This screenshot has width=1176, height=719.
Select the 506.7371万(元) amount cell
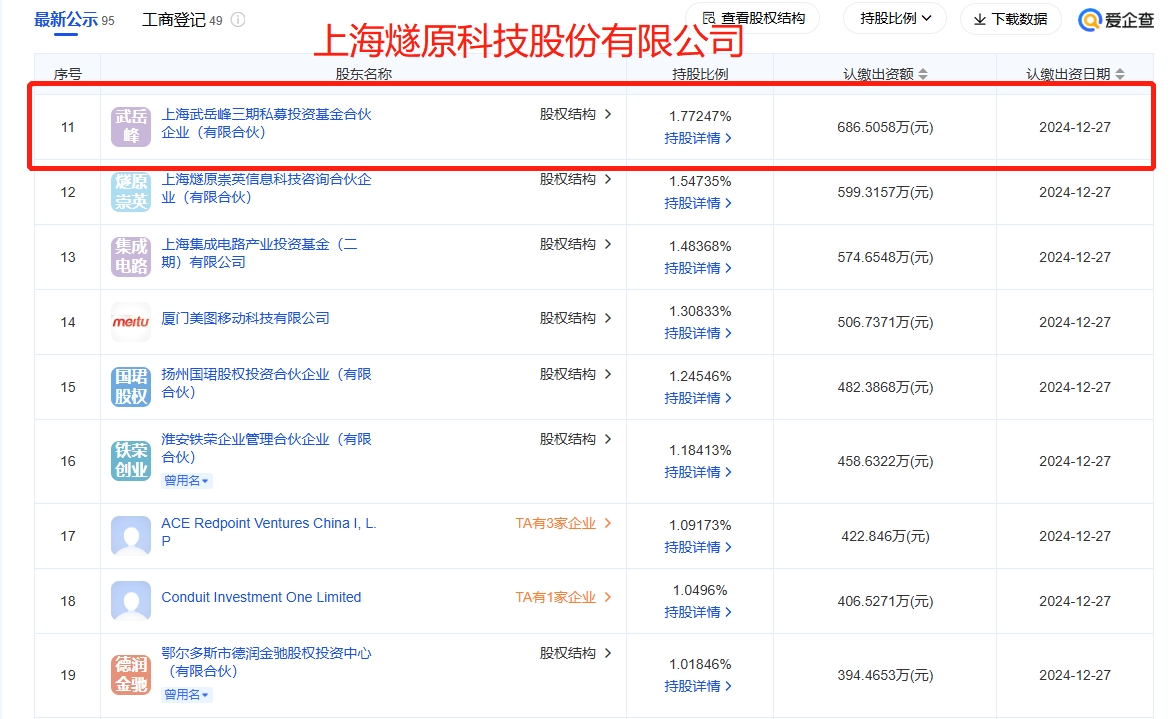click(x=885, y=322)
